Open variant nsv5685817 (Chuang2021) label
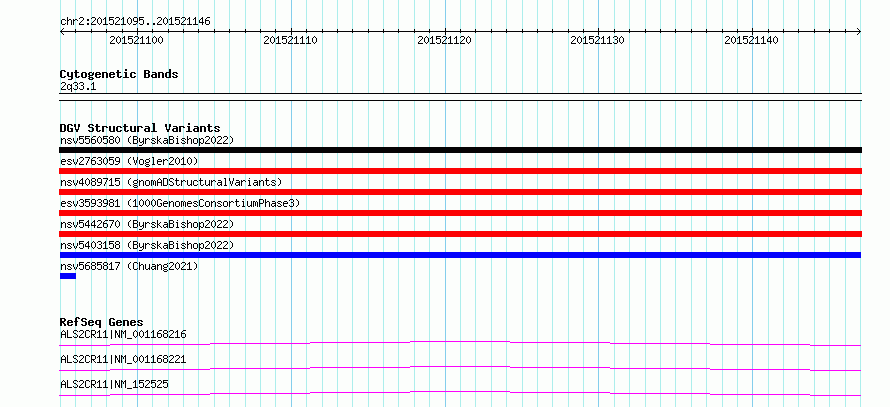This screenshot has width=890, height=407. 129,266
